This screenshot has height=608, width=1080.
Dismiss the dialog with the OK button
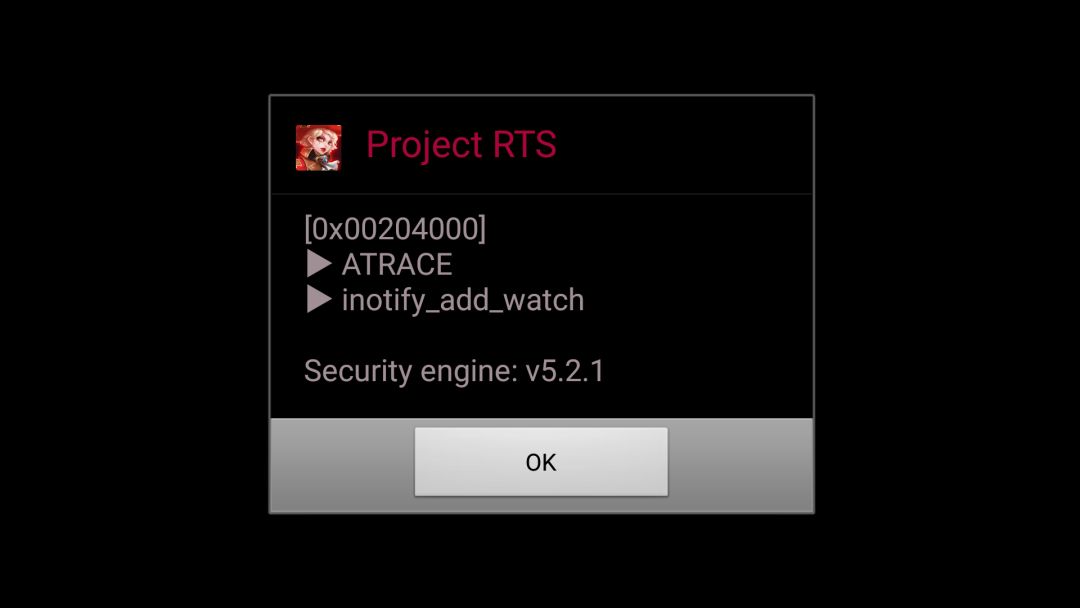coord(541,461)
